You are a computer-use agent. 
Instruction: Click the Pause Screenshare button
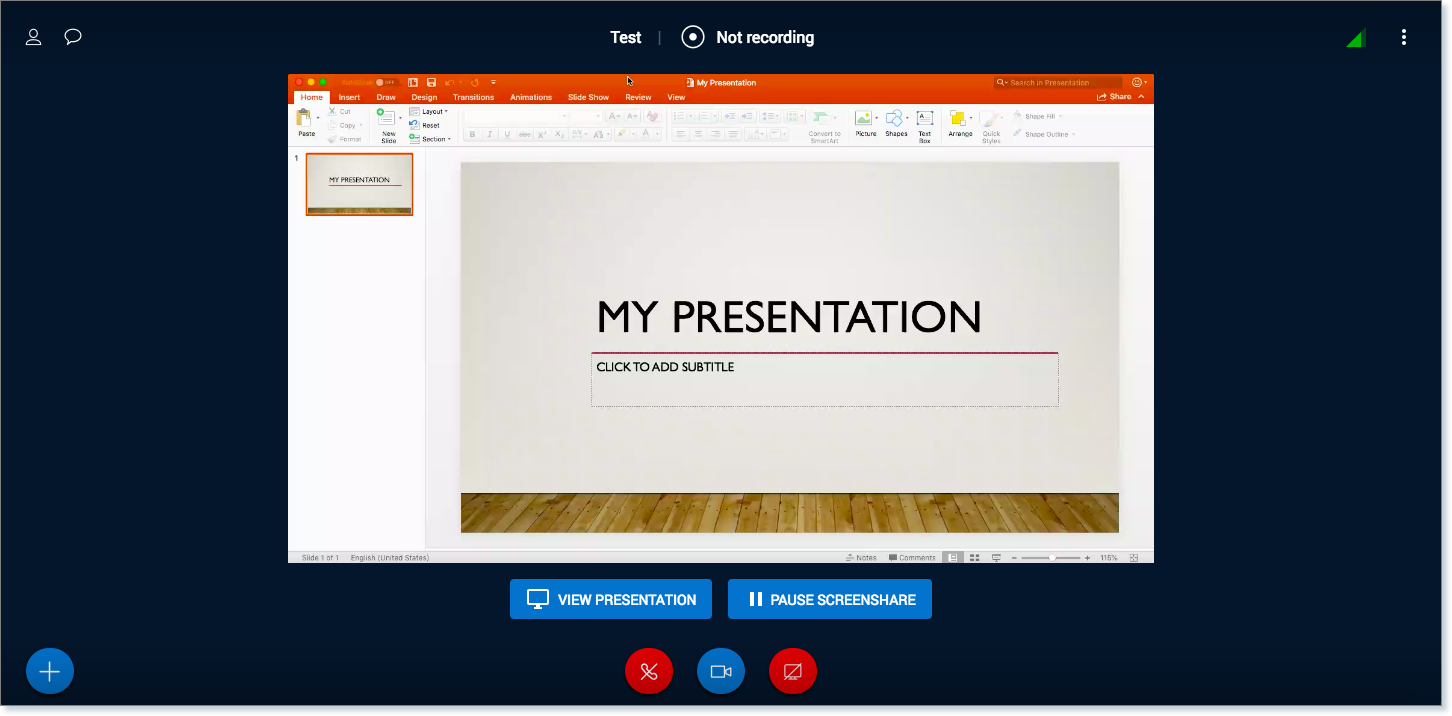point(830,599)
